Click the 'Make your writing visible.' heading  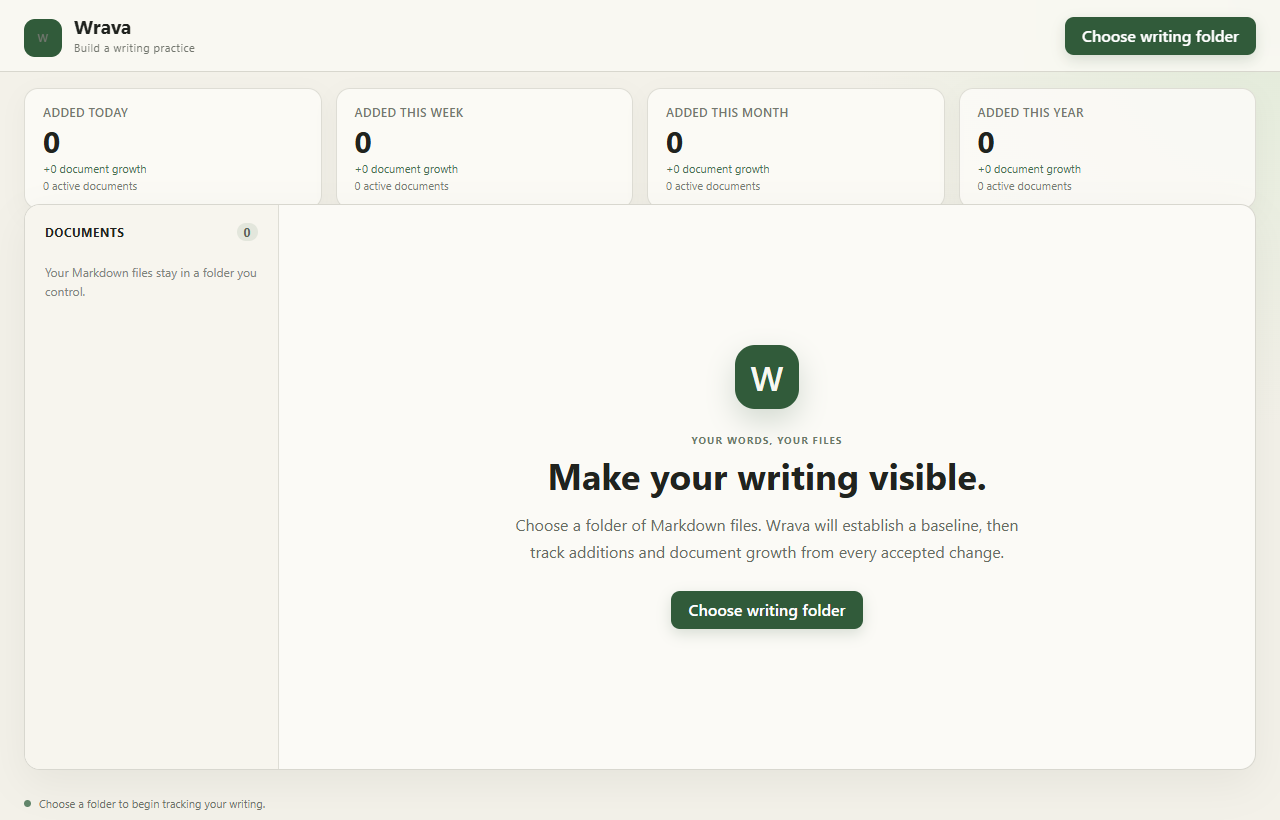(x=767, y=477)
